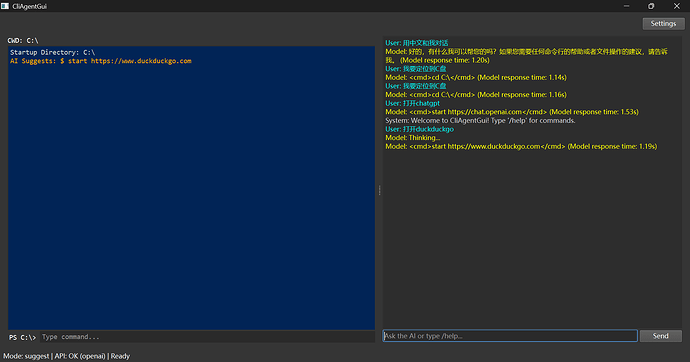Click the CWD: C:\ label
This screenshot has width=690, height=362.
pos(23,40)
